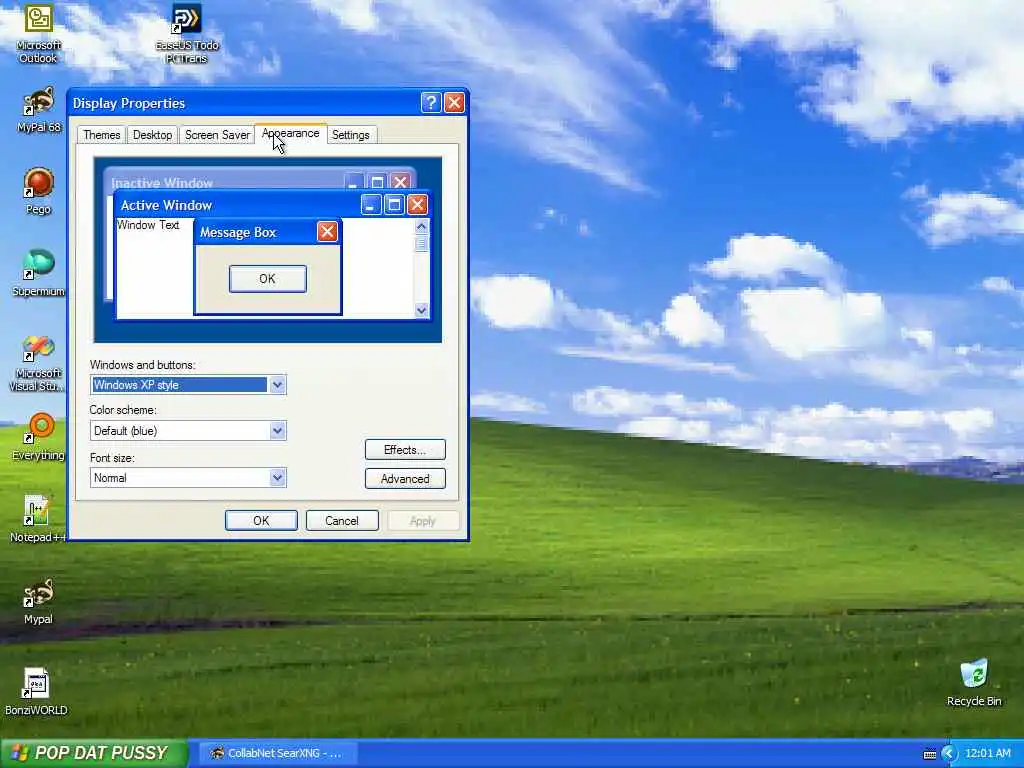Expand hidden system tray icons arrow
1024x768 pixels.
(x=949, y=754)
